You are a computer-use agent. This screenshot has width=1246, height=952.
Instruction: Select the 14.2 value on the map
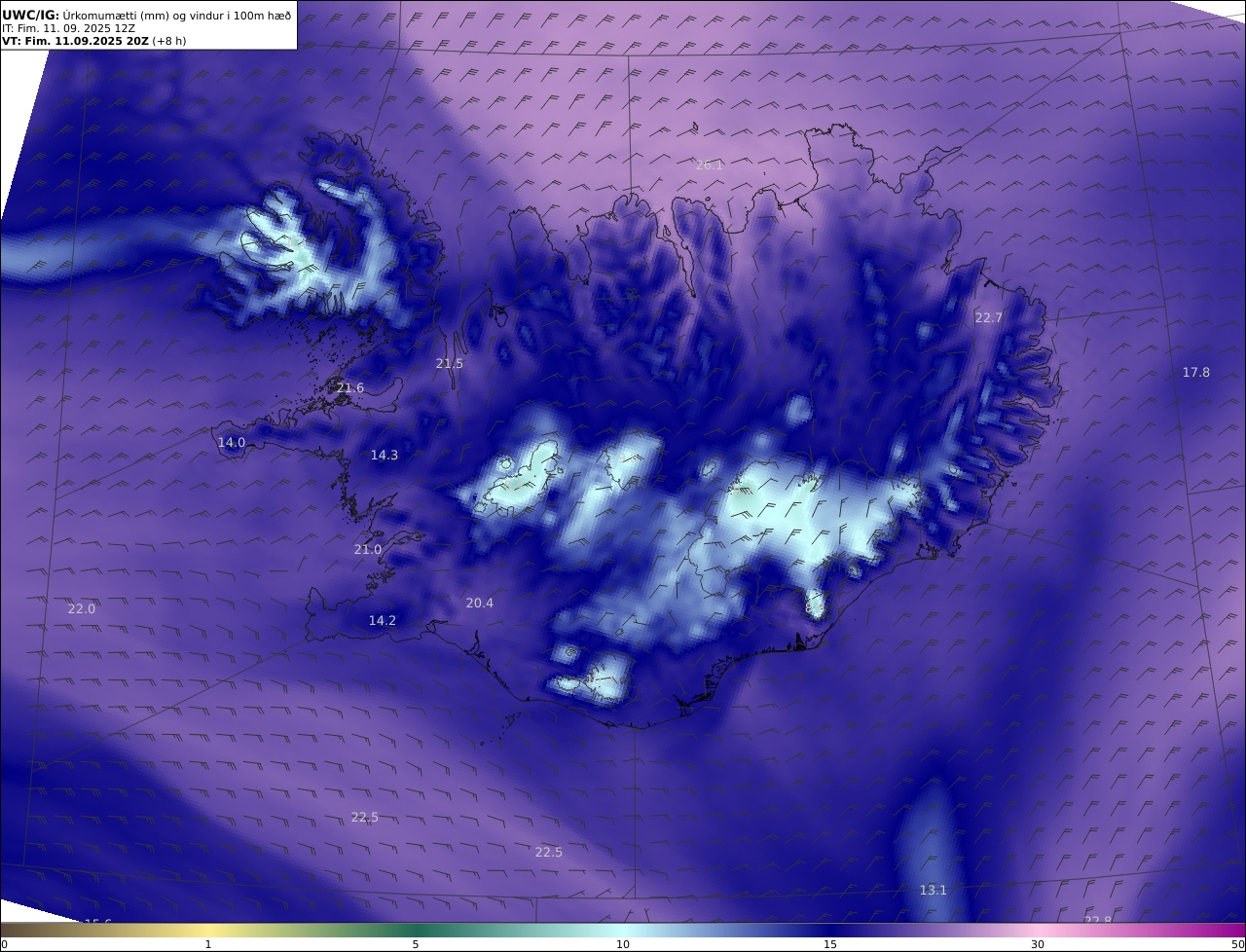[x=383, y=621]
